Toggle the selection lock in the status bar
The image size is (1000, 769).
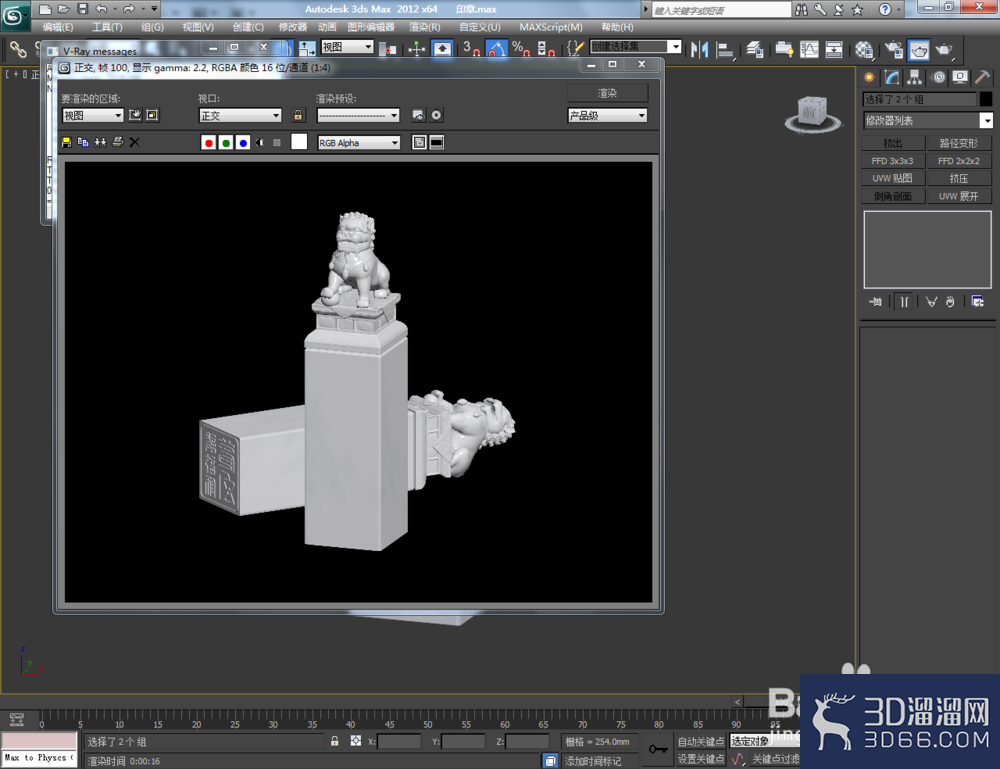[x=334, y=741]
